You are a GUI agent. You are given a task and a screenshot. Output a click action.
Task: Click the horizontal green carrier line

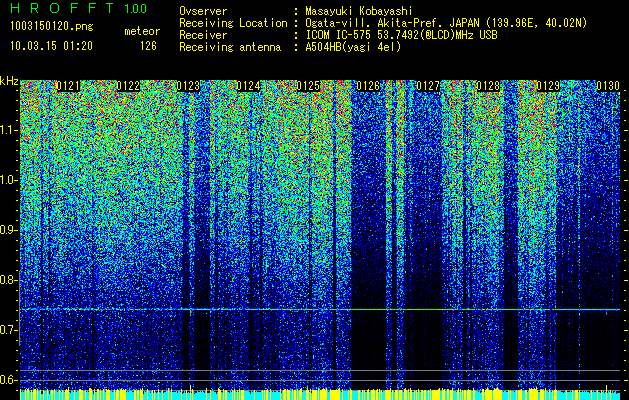pyautogui.click(x=320, y=309)
